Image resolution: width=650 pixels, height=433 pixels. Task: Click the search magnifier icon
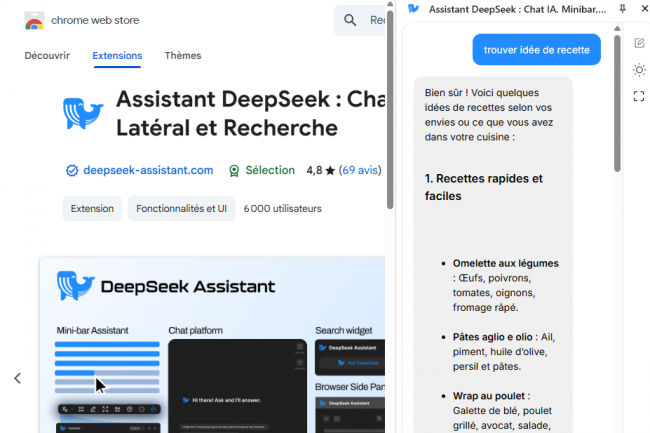click(350, 20)
